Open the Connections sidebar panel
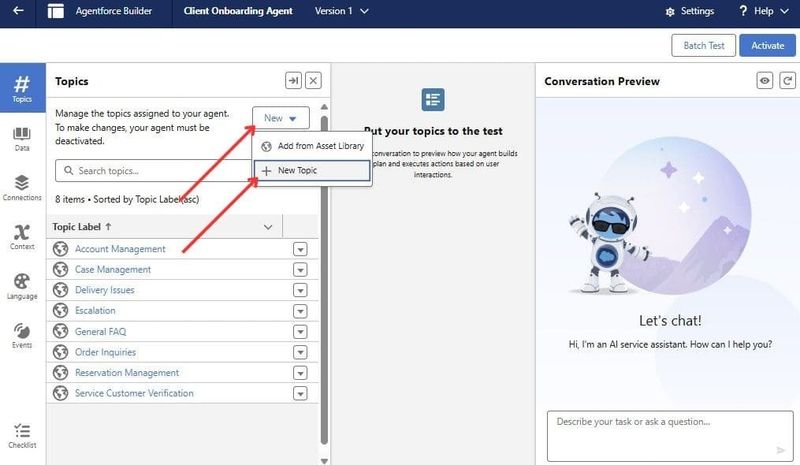Viewport: 800px width, 465px height. [22, 188]
